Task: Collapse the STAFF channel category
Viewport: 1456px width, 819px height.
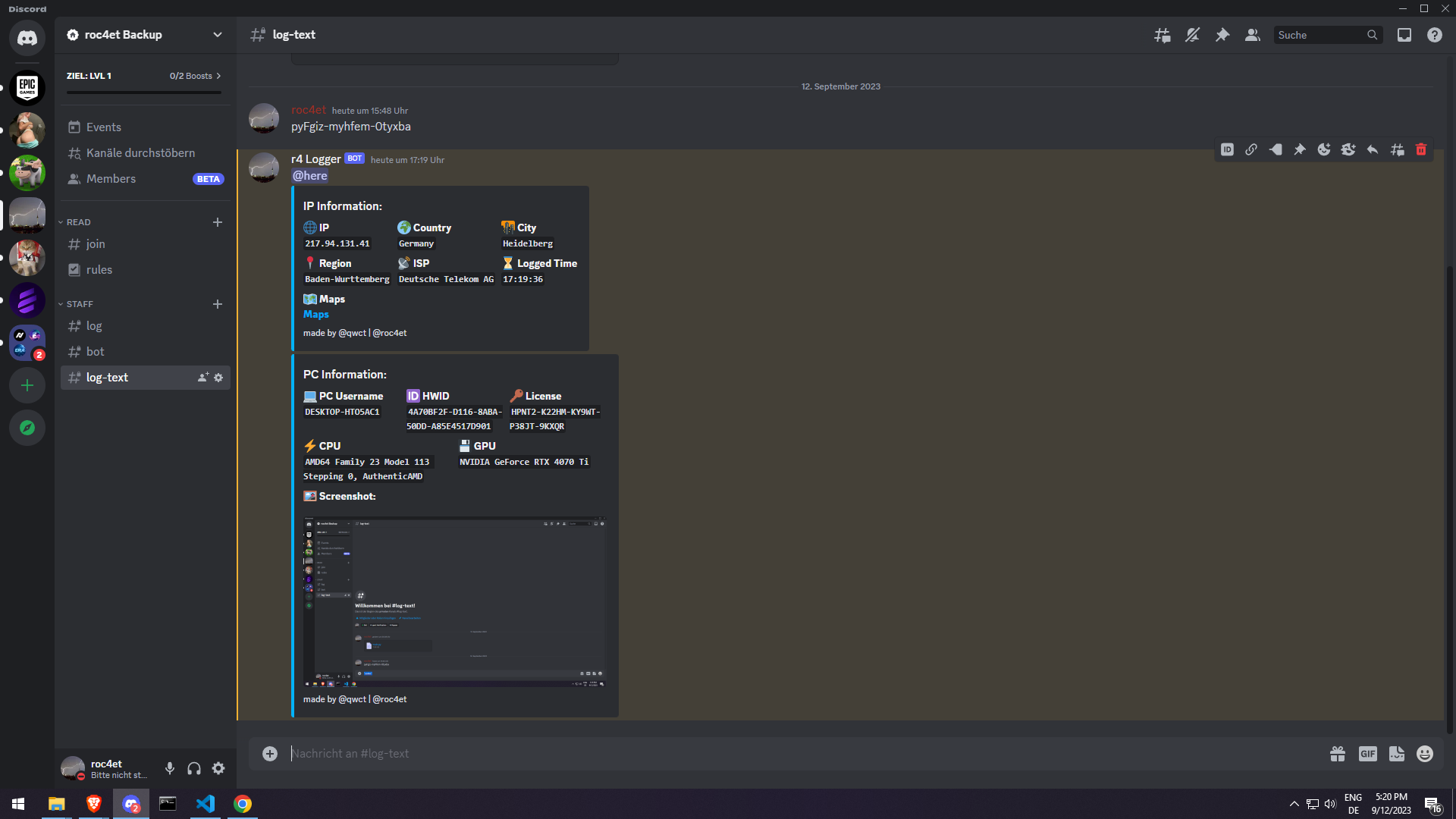Action: [x=79, y=304]
